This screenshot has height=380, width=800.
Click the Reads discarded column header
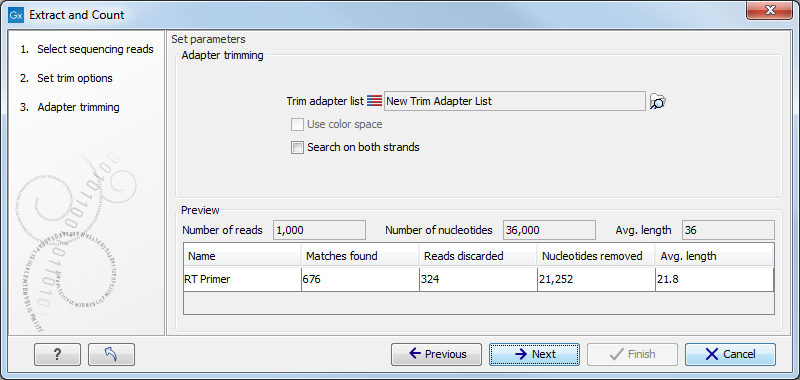[478, 256]
